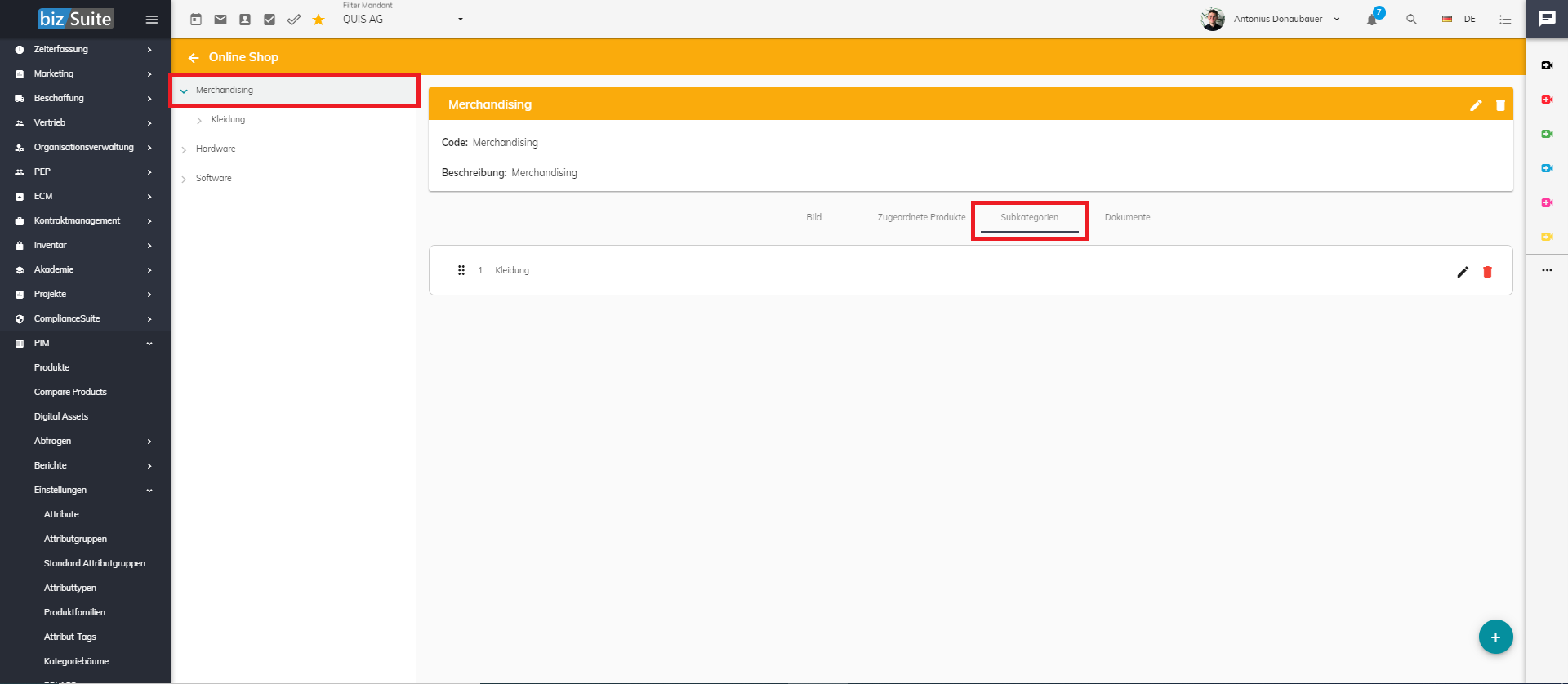This screenshot has width=1568, height=684.
Task: Go back using Online Shop arrow
Action: point(194,58)
